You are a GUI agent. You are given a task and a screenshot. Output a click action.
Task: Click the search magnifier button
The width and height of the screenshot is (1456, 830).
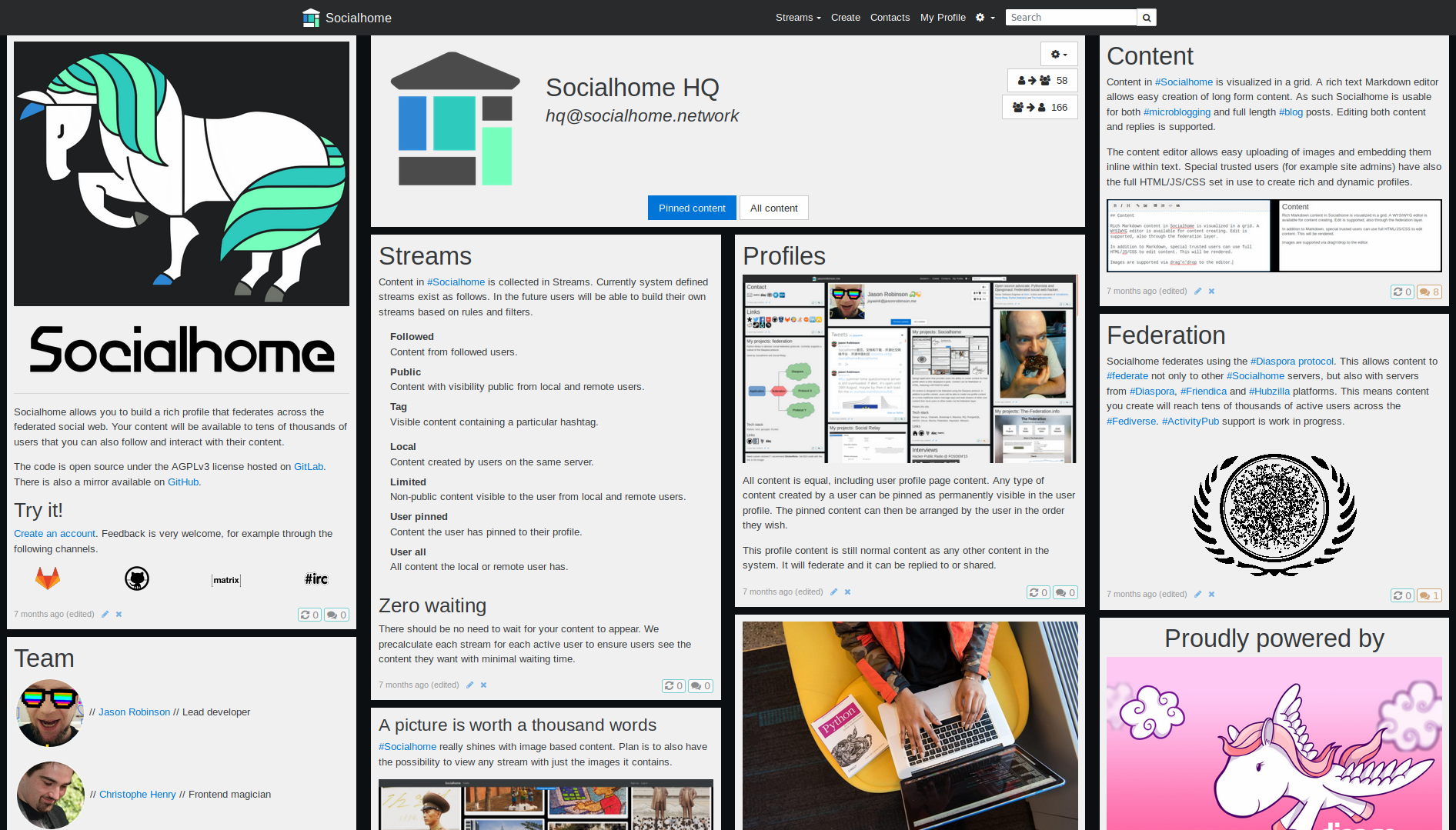(1147, 18)
